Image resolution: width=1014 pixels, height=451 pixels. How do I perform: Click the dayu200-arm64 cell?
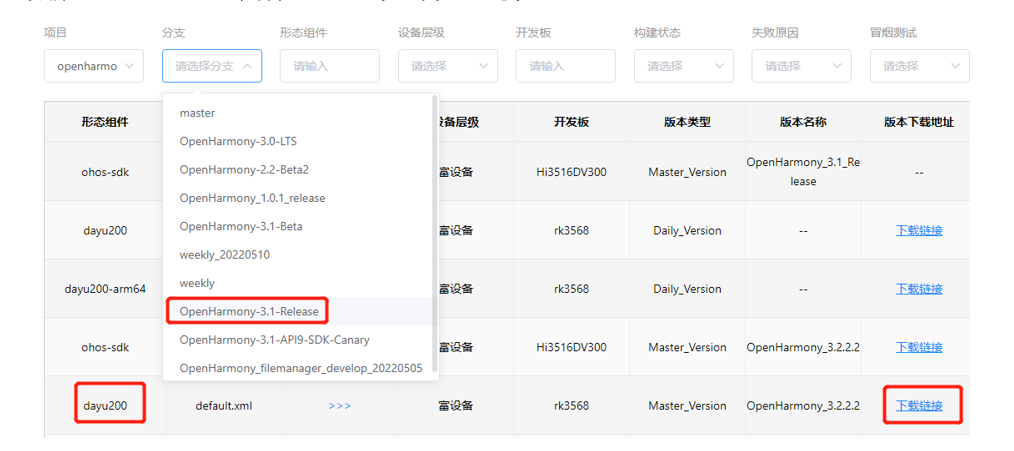(x=105, y=289)
